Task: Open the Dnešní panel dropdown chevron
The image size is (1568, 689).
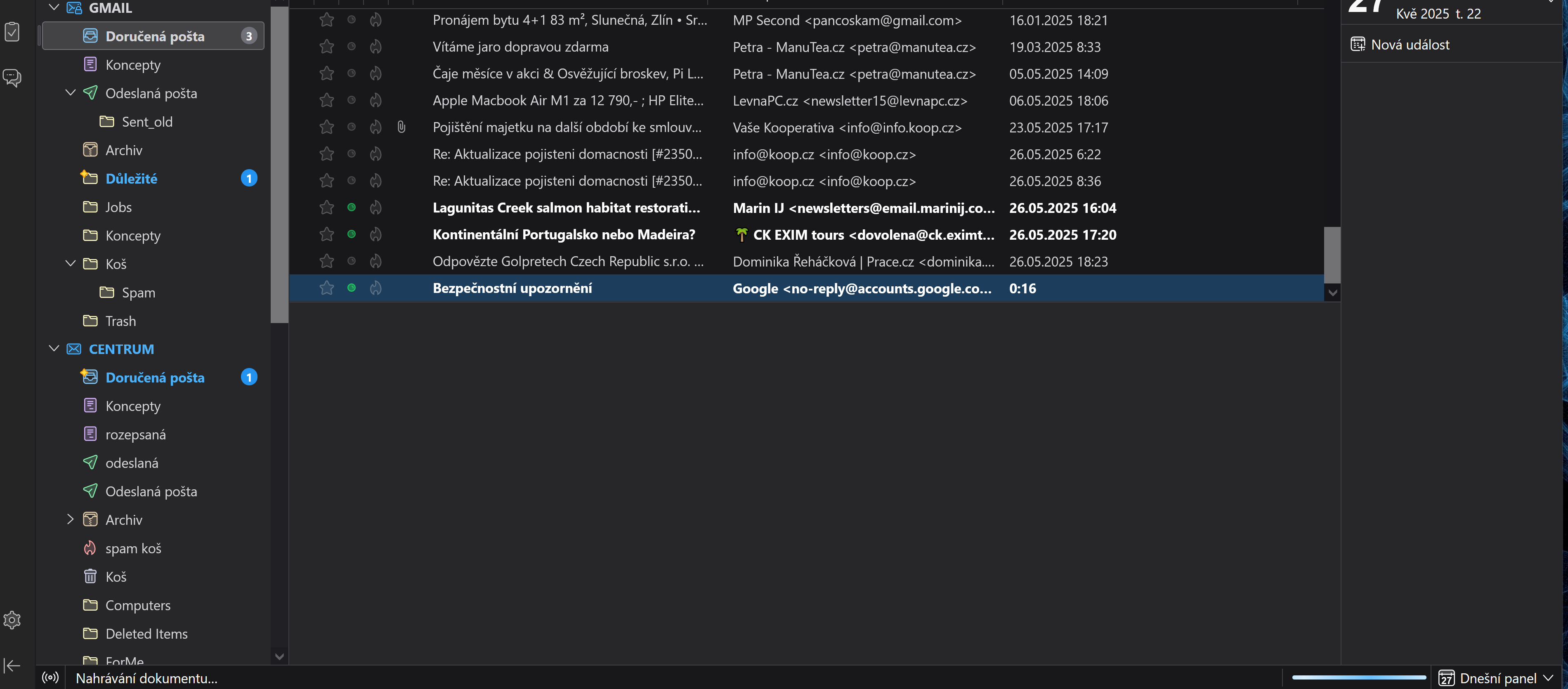Action: click(1549, 678)
